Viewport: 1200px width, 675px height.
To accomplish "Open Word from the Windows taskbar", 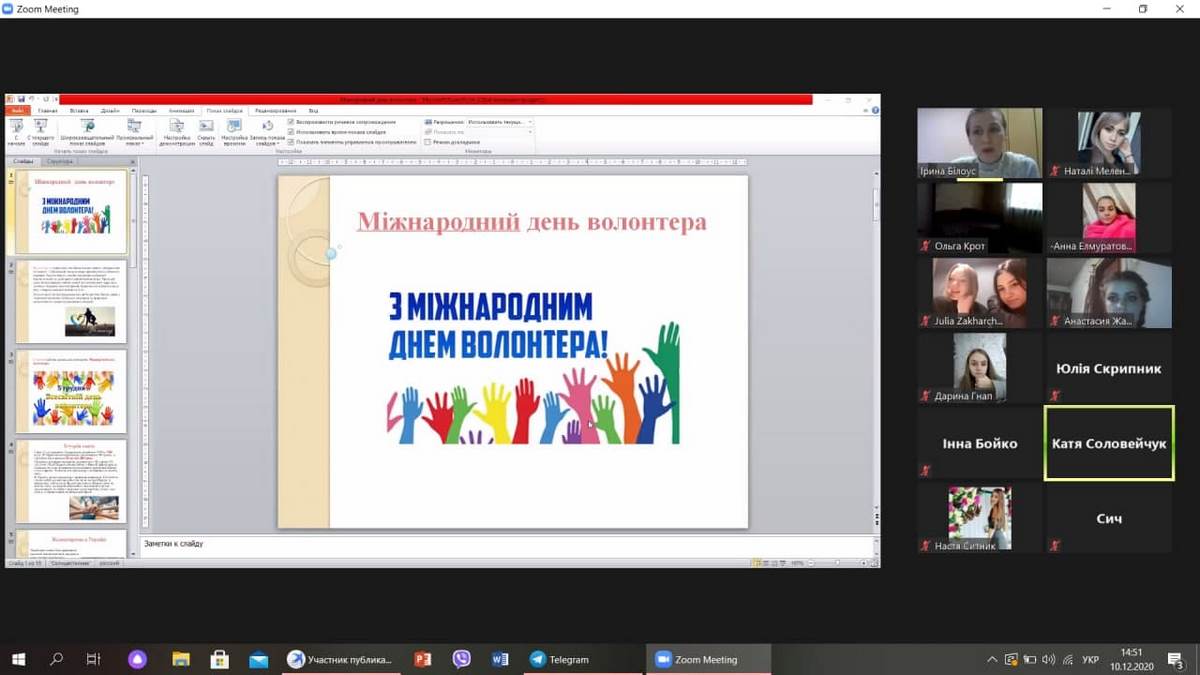I will tap(500, 659).
